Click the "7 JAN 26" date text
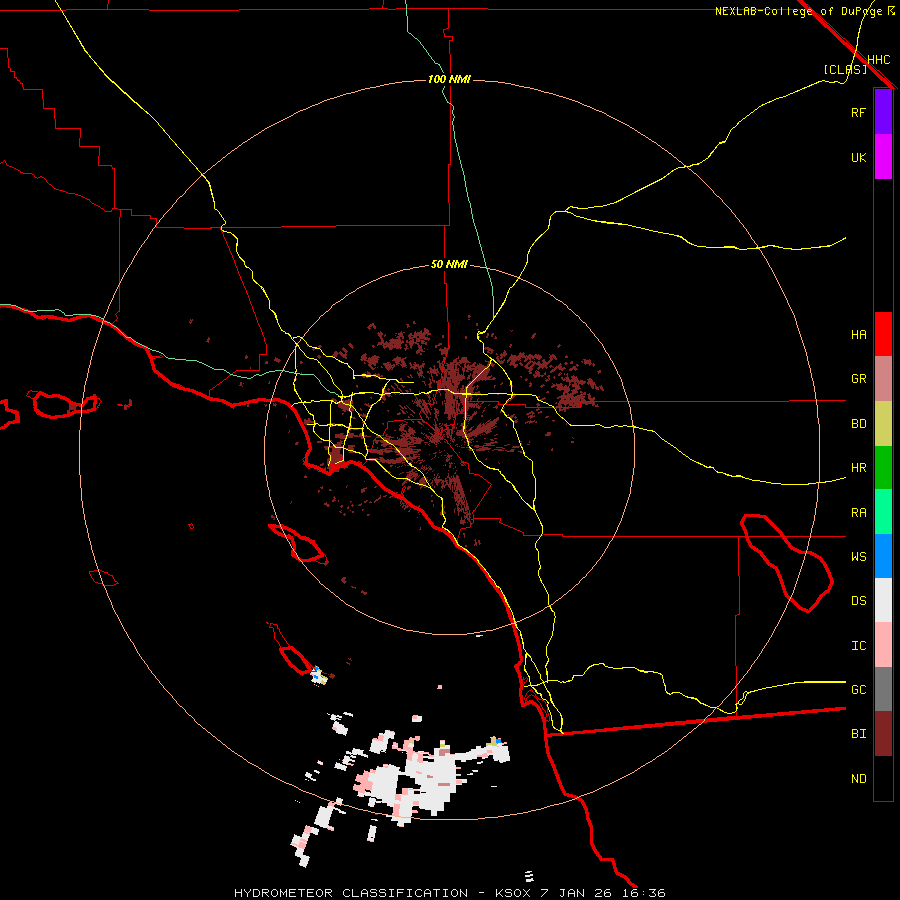 click(x=577, y=893)
